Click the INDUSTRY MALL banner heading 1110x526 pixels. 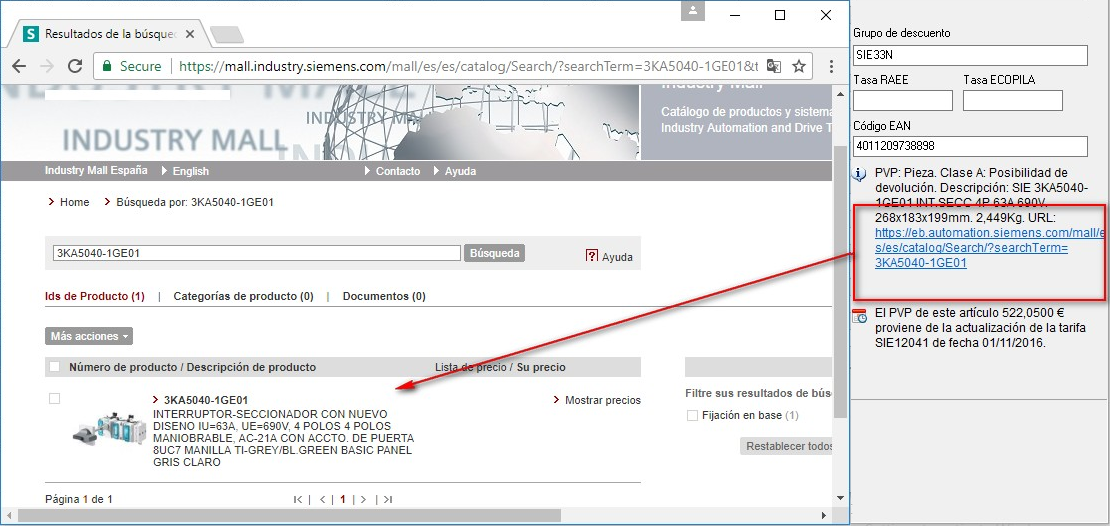174,140
